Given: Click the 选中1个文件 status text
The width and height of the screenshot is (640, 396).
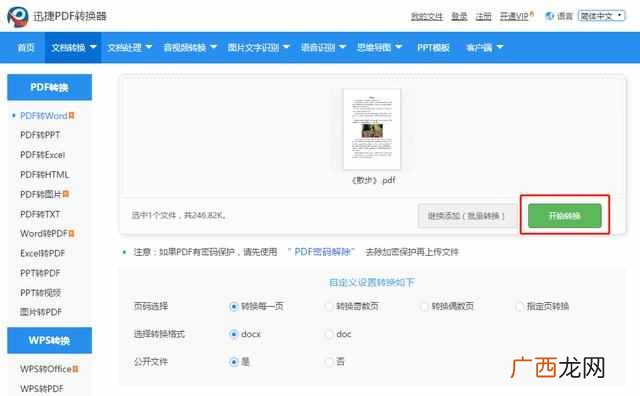Looking at the screenshot, I should 178,215.
